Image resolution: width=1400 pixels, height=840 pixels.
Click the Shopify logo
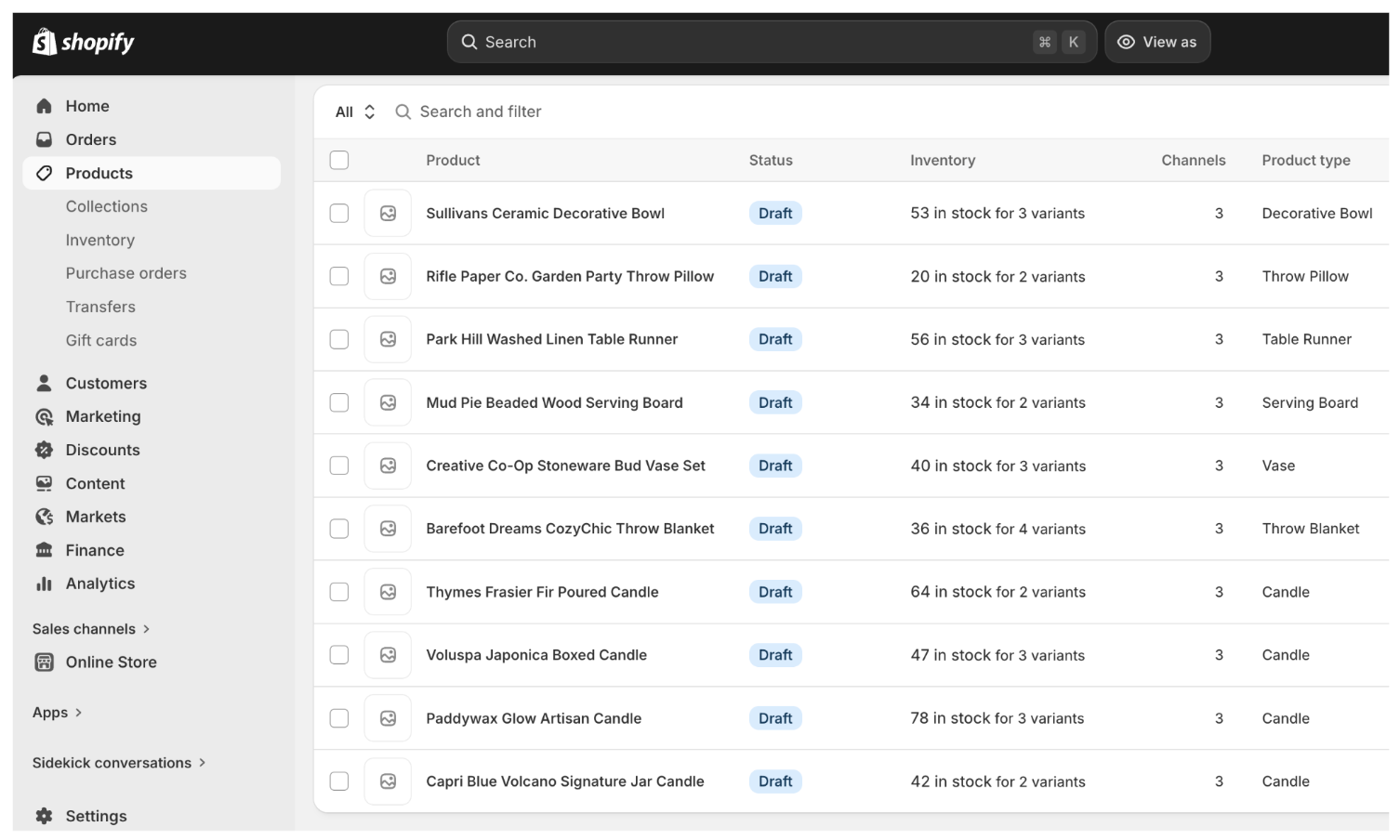(x=84, y=42)
